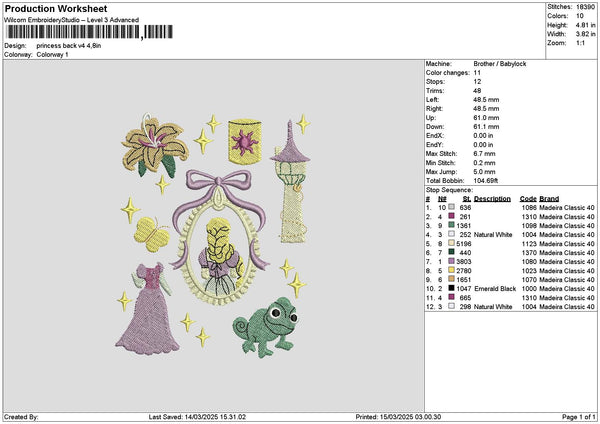Click the 'Code' column header
The image size is (600, 424).
[528, 199]
